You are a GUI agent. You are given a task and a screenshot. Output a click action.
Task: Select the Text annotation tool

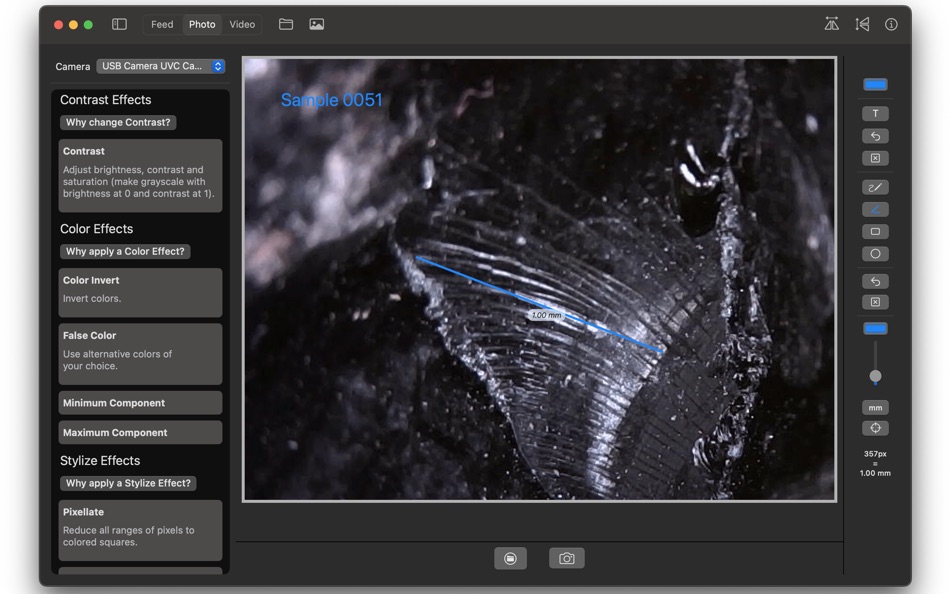pyautogui.click(x=875, y=113)
